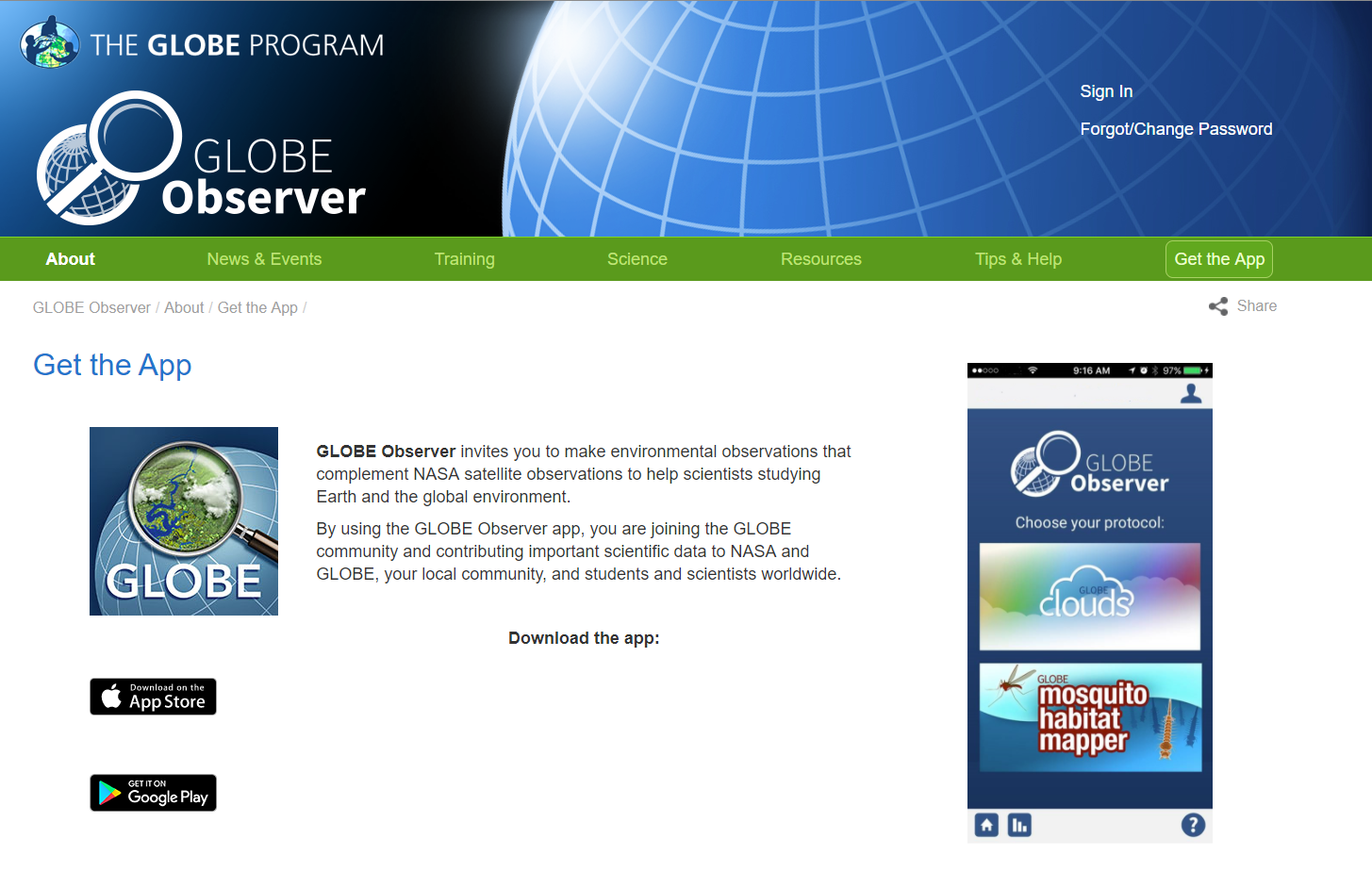The width and height of the screenshot is (1372, 871).
Task: Tap the user profile icon in phone screenshot
Action: click(1191, 394)
